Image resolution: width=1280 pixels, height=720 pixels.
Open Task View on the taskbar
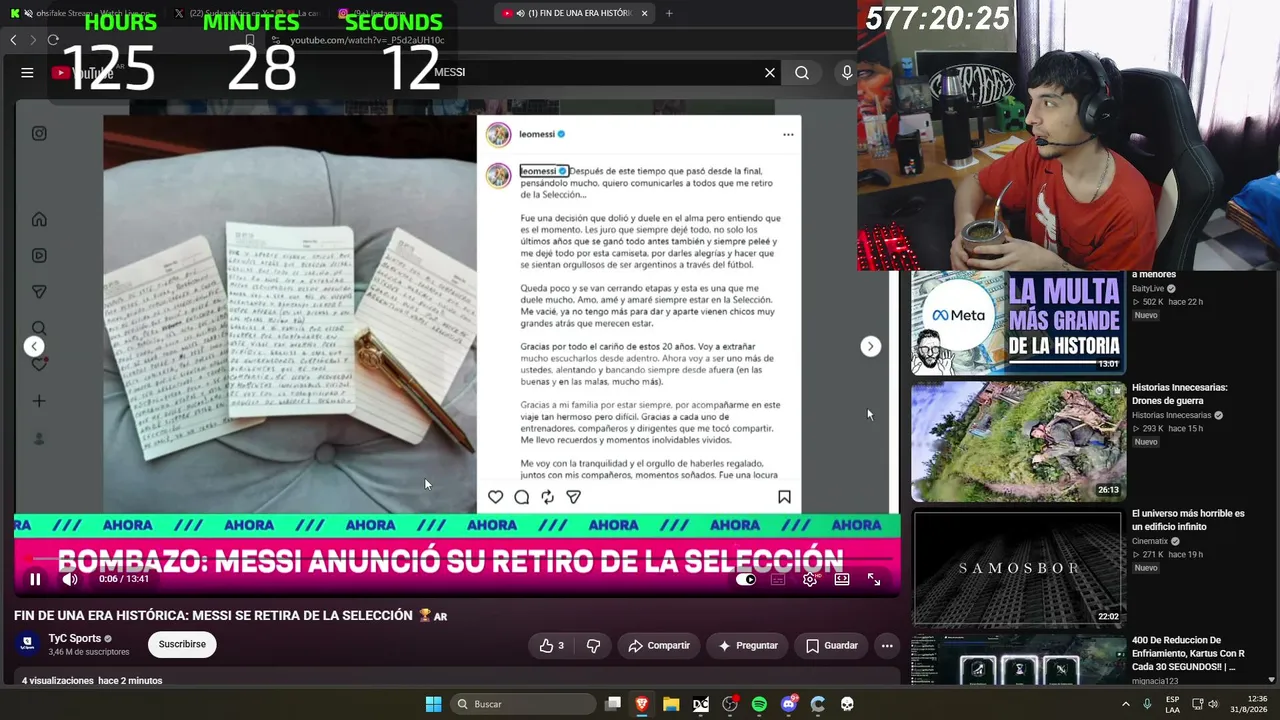click(613, 704)
